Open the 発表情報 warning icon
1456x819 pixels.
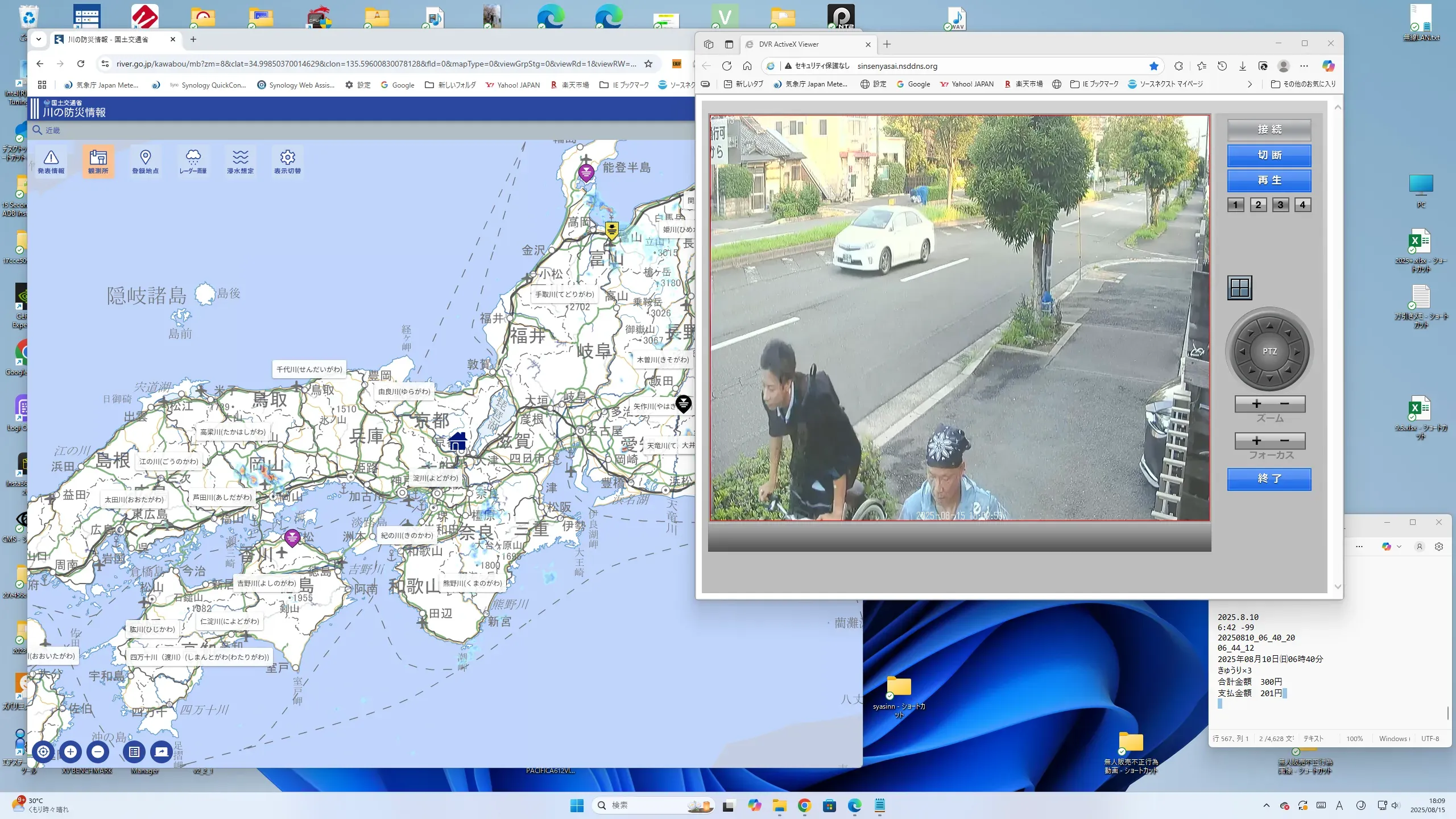(51, 162)
